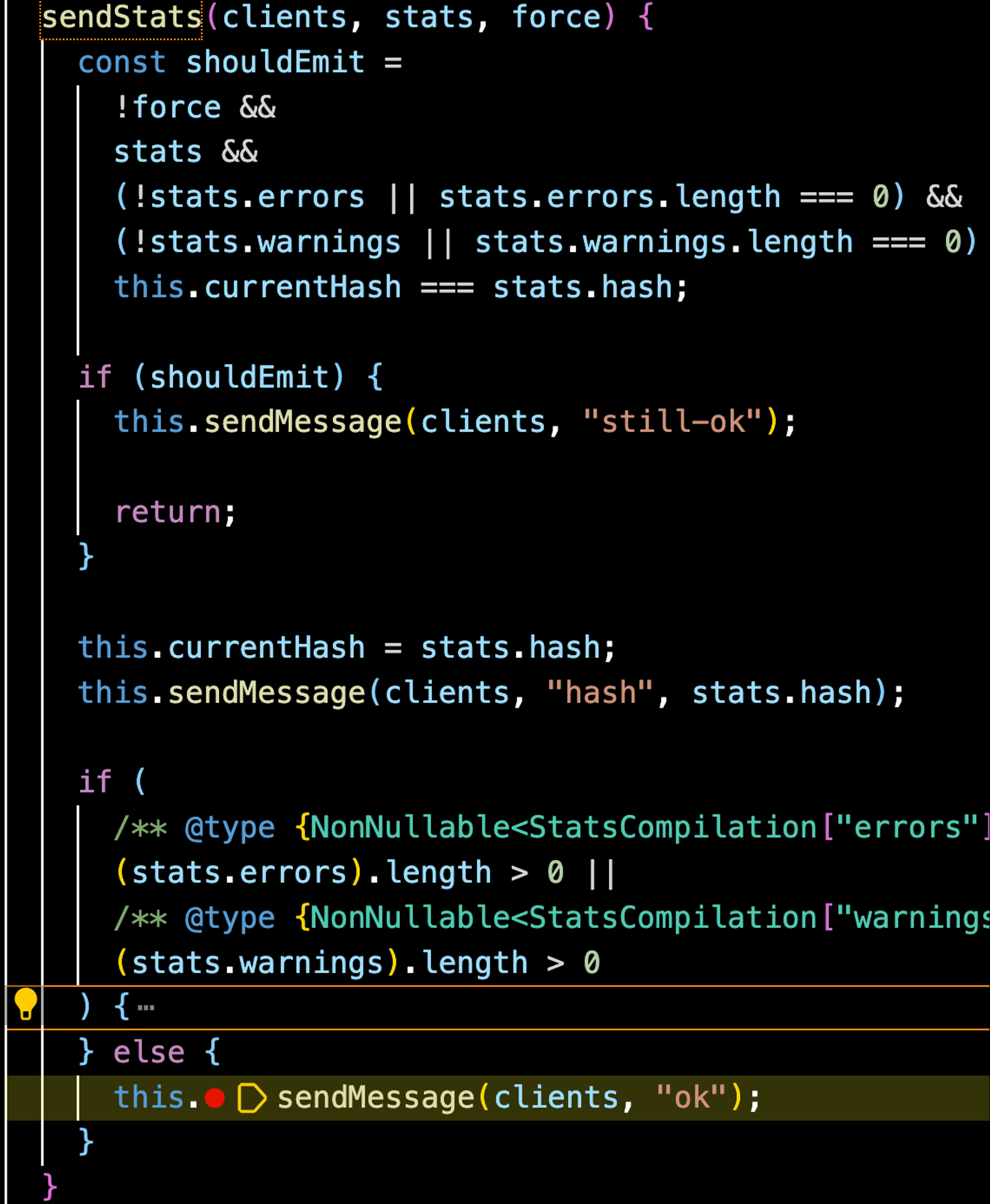The height and width of the screenshot is (1204, 990).
Task: Expand the folded code ellipsis after brace
Action: (x=146, y=1007)
